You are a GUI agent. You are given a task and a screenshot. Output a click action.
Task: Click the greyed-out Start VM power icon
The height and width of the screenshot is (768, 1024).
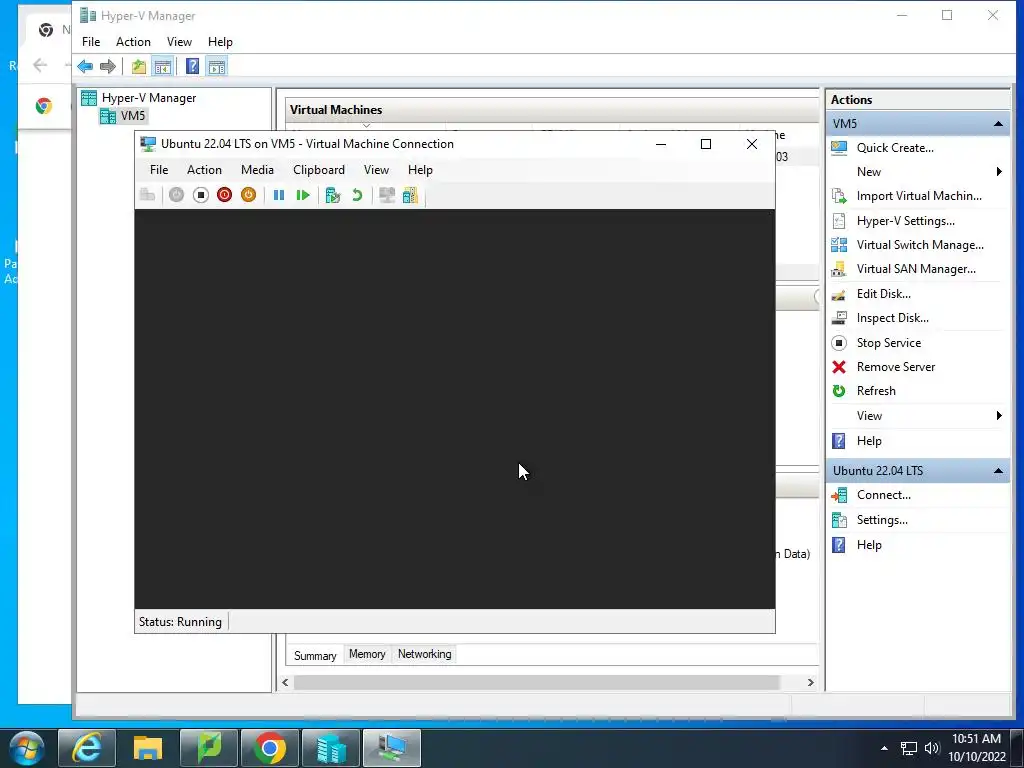click(x=176, y=195)
